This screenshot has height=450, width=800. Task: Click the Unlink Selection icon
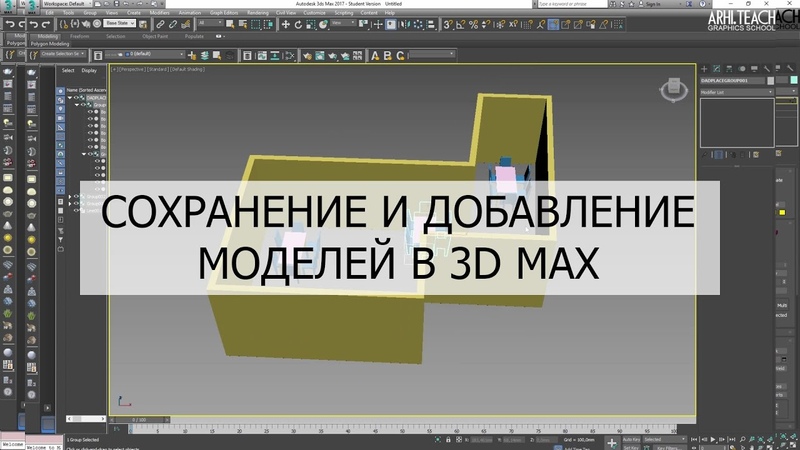pyautogui.click(x=173, y=24)
